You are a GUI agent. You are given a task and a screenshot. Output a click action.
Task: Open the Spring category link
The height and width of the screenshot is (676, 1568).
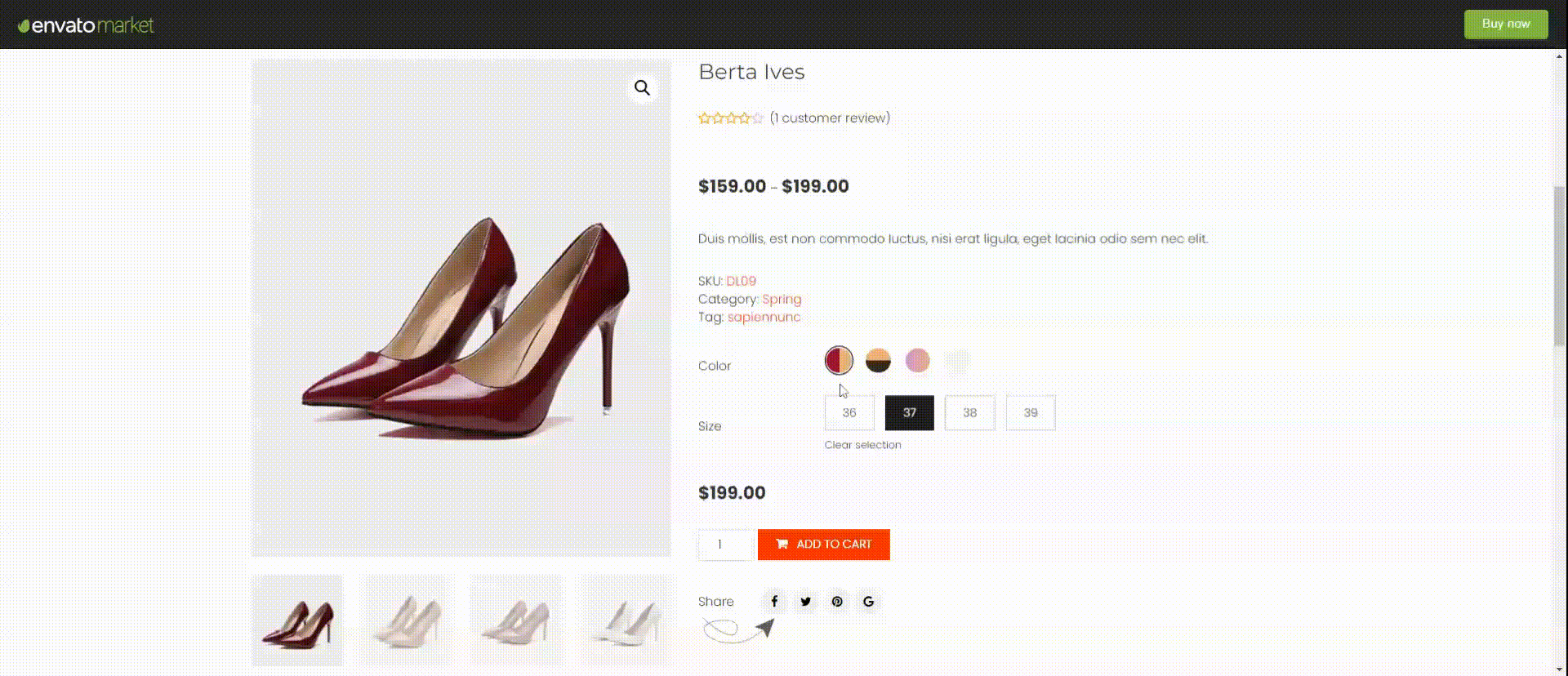tap(782, 299)
